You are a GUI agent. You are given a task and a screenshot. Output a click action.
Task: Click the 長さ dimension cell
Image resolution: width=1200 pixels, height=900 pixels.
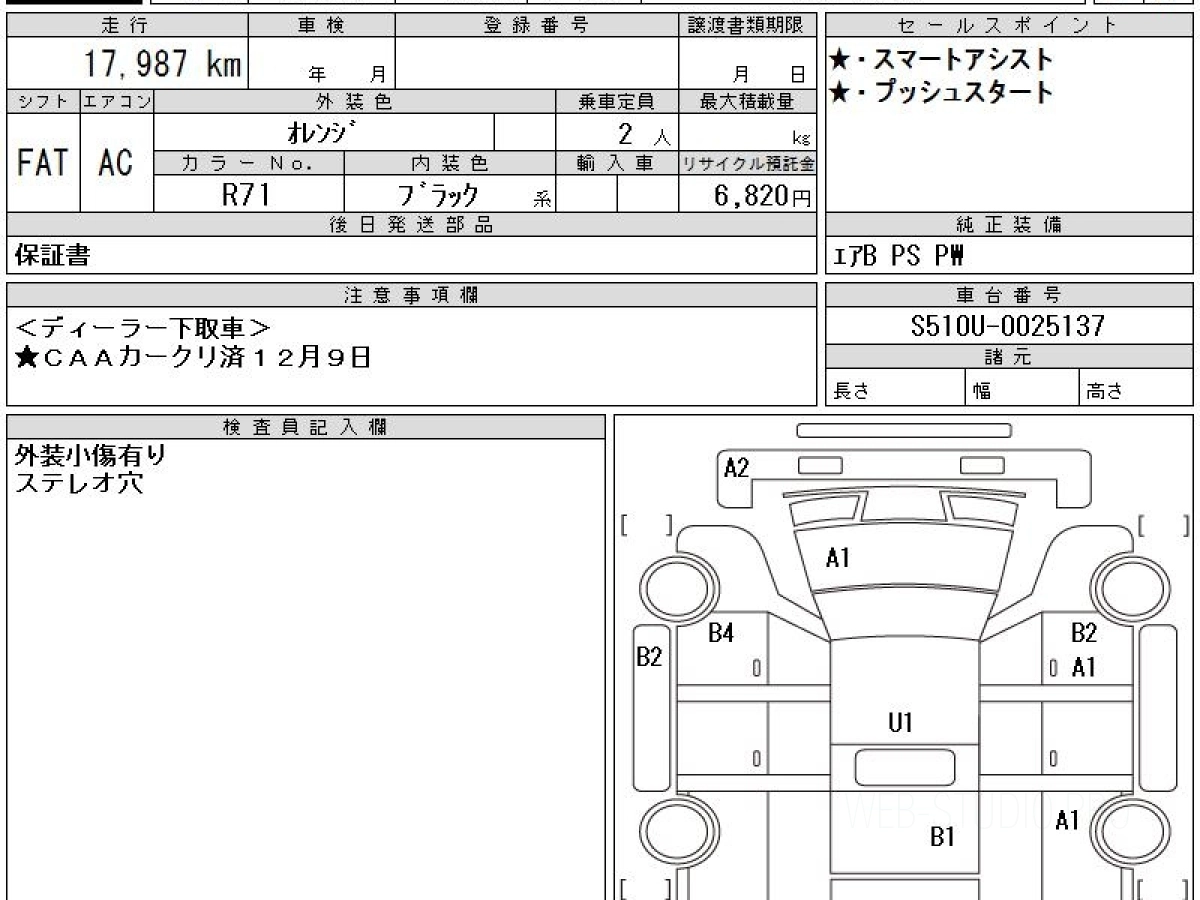pyautogui.click(x=895, y=389)
